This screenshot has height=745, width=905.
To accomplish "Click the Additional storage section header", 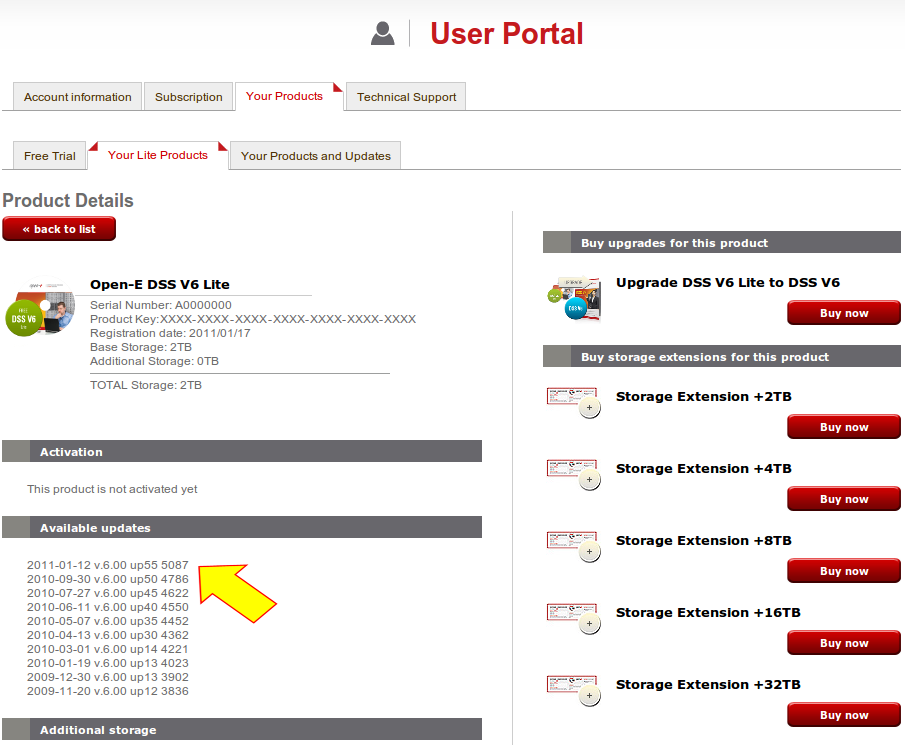I will coord(242,729).
